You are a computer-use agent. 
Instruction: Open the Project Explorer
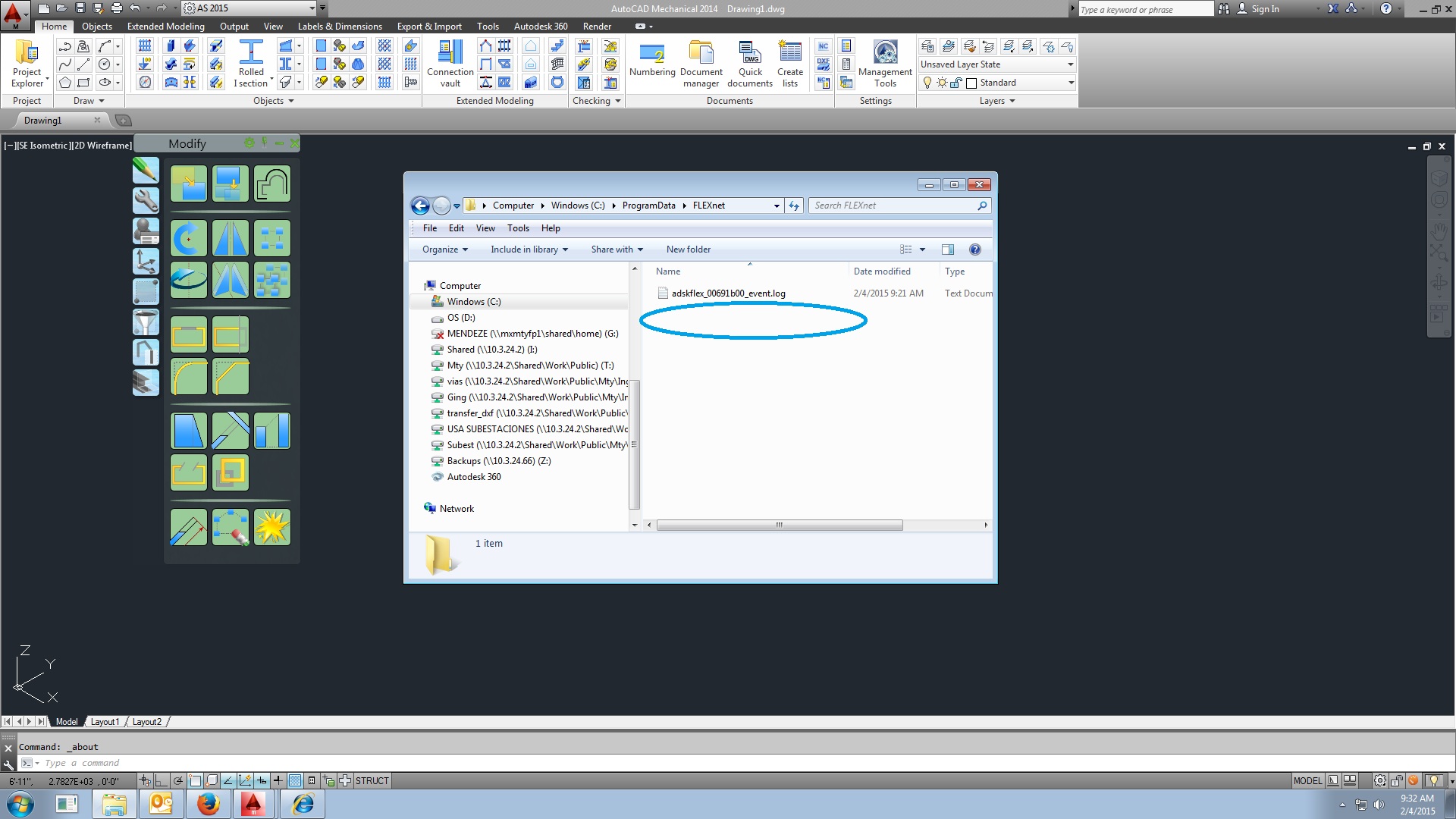(x=27, y=64)
